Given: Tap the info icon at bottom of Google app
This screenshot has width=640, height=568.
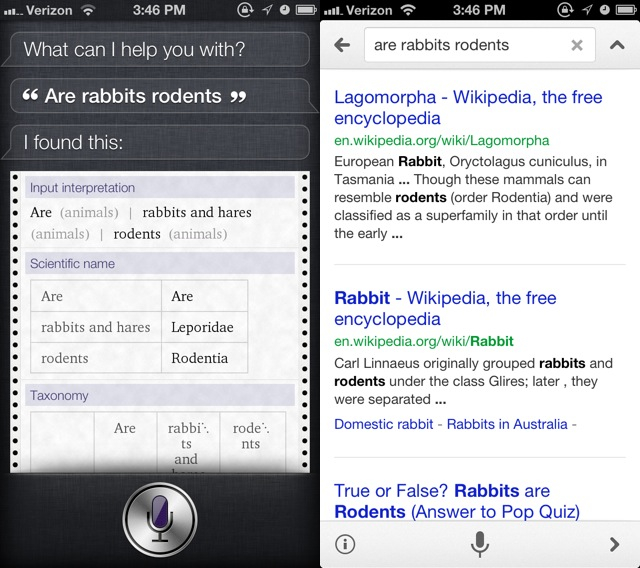Looking at the screenshot, I should 345,544.
